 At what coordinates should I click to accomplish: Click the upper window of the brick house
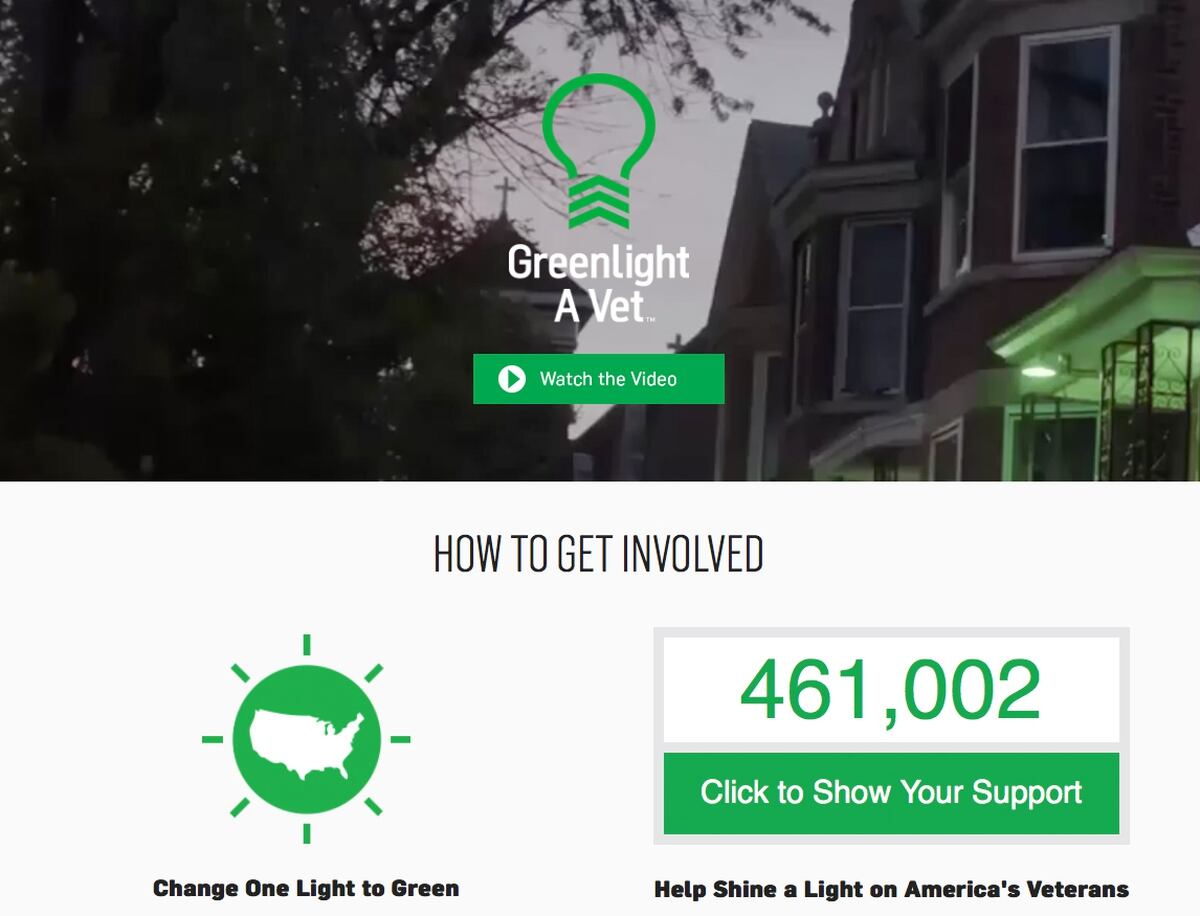pos(1067,142)
